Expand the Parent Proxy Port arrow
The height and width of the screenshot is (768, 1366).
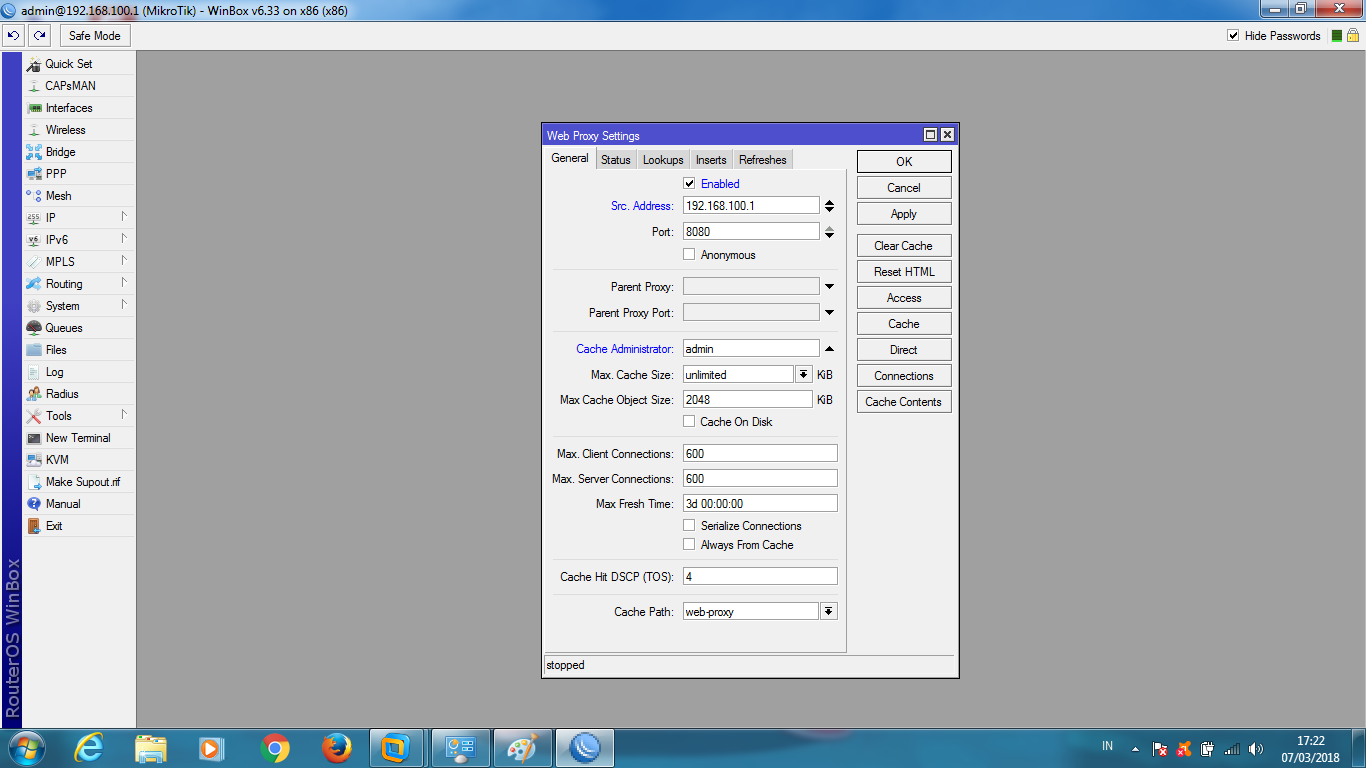(829, 313)
